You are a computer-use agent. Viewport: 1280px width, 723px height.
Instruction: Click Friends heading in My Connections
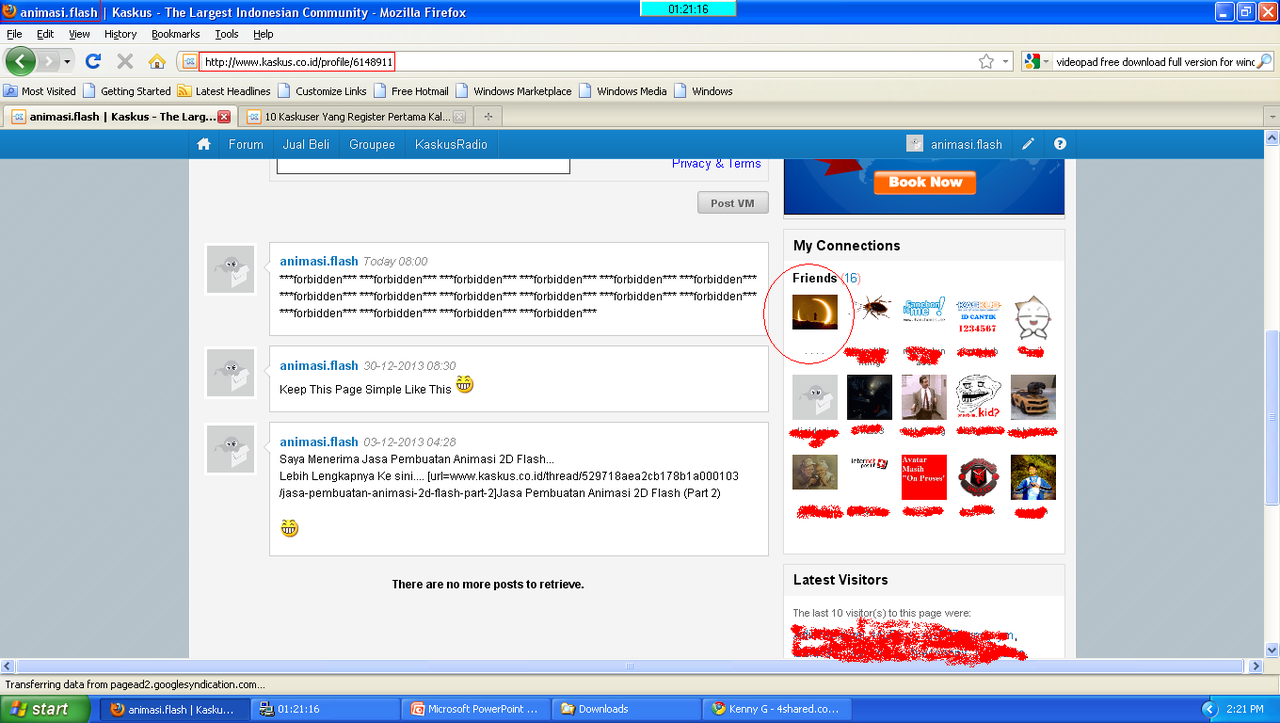coord(815,278)
